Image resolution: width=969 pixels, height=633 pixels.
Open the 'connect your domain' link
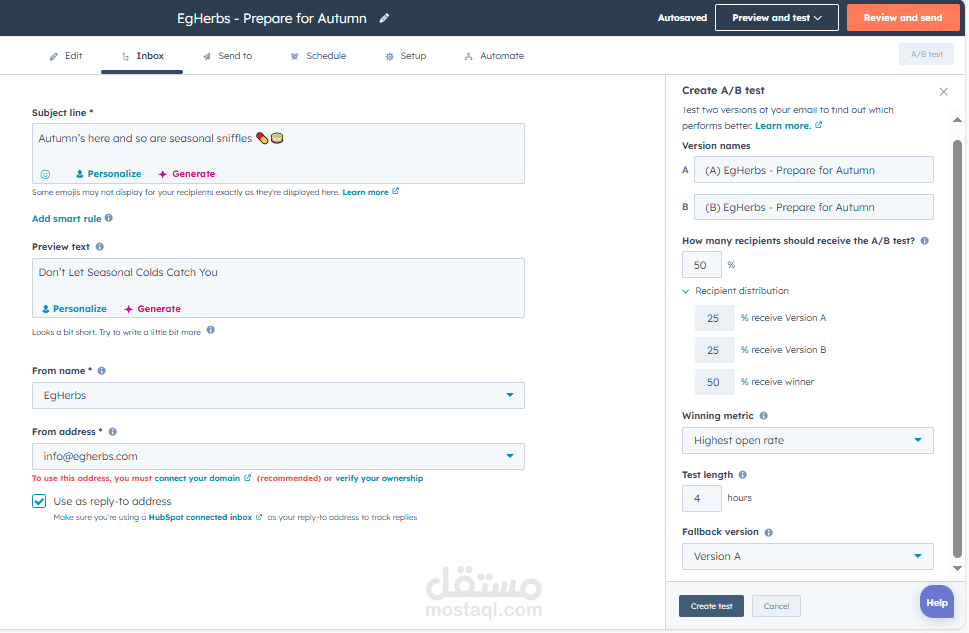[197, 478]
